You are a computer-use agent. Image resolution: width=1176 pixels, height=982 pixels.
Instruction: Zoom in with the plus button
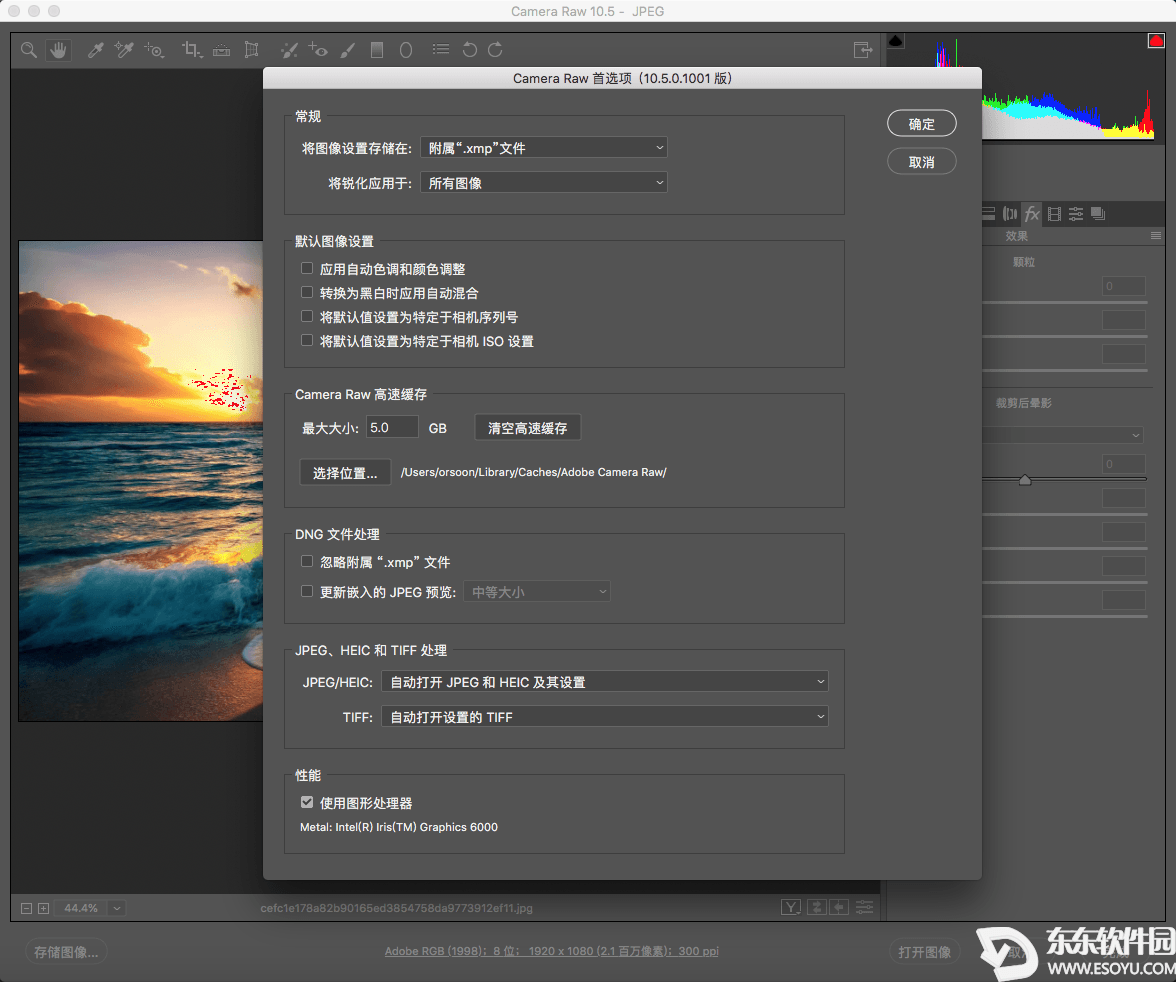point(44,908)
